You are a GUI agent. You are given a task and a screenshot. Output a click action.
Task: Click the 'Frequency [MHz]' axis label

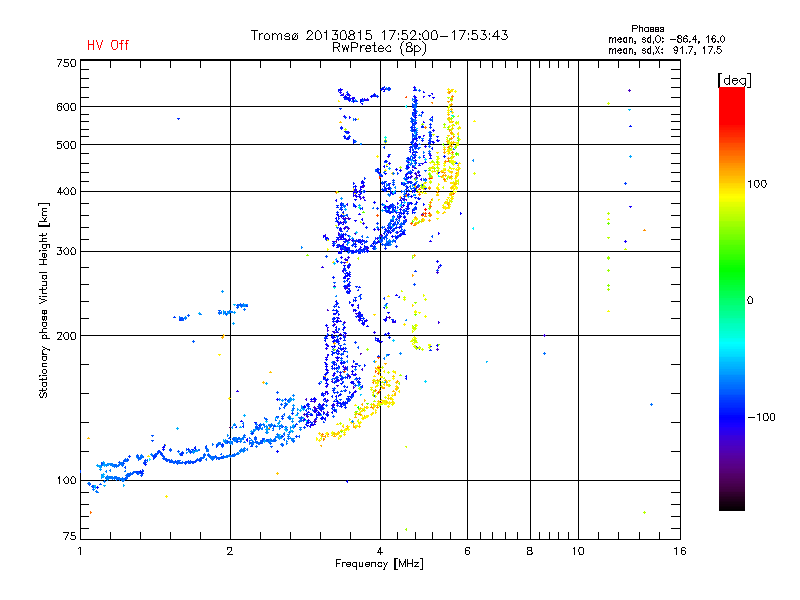379,564
